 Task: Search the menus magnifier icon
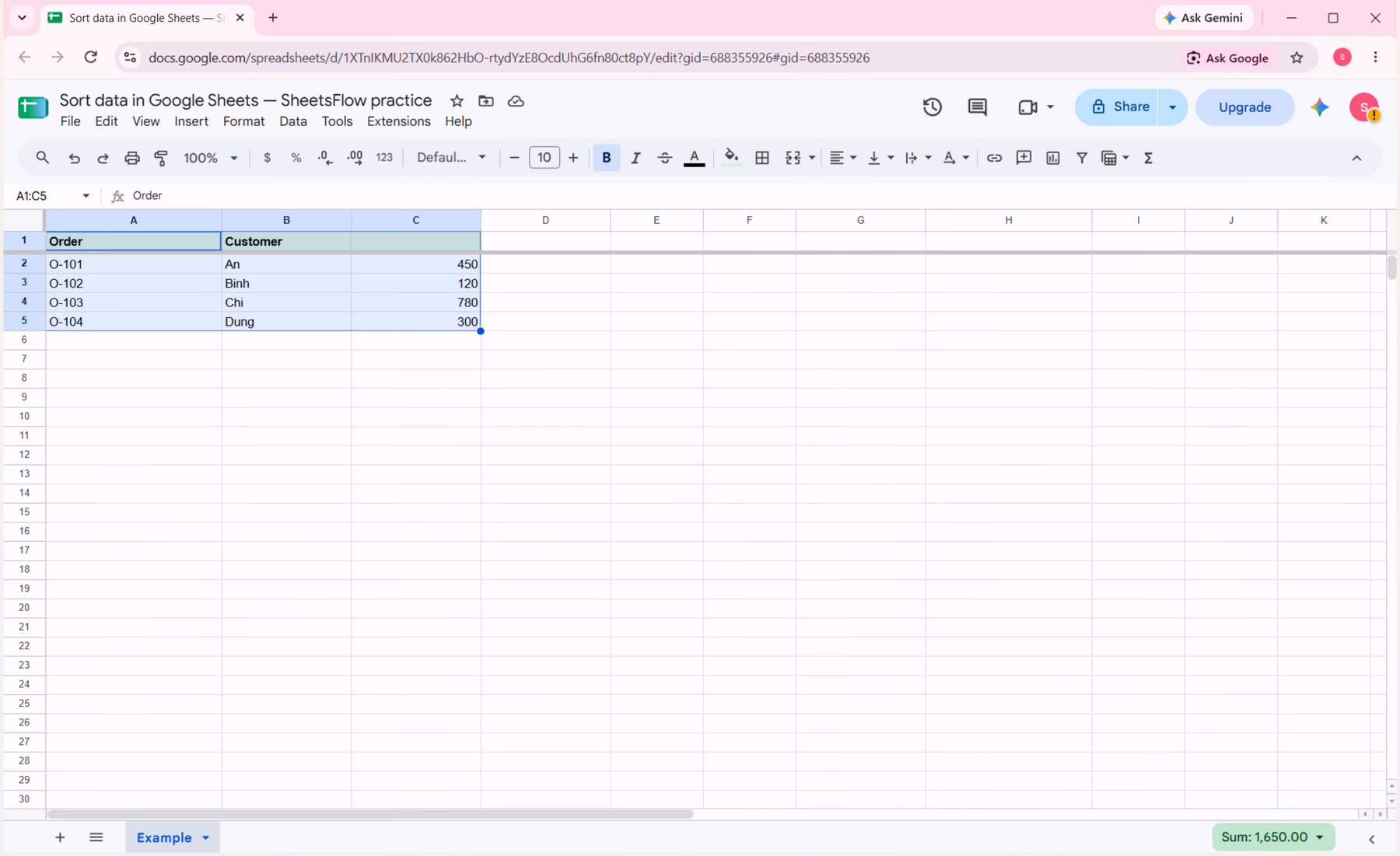point(43,158)
